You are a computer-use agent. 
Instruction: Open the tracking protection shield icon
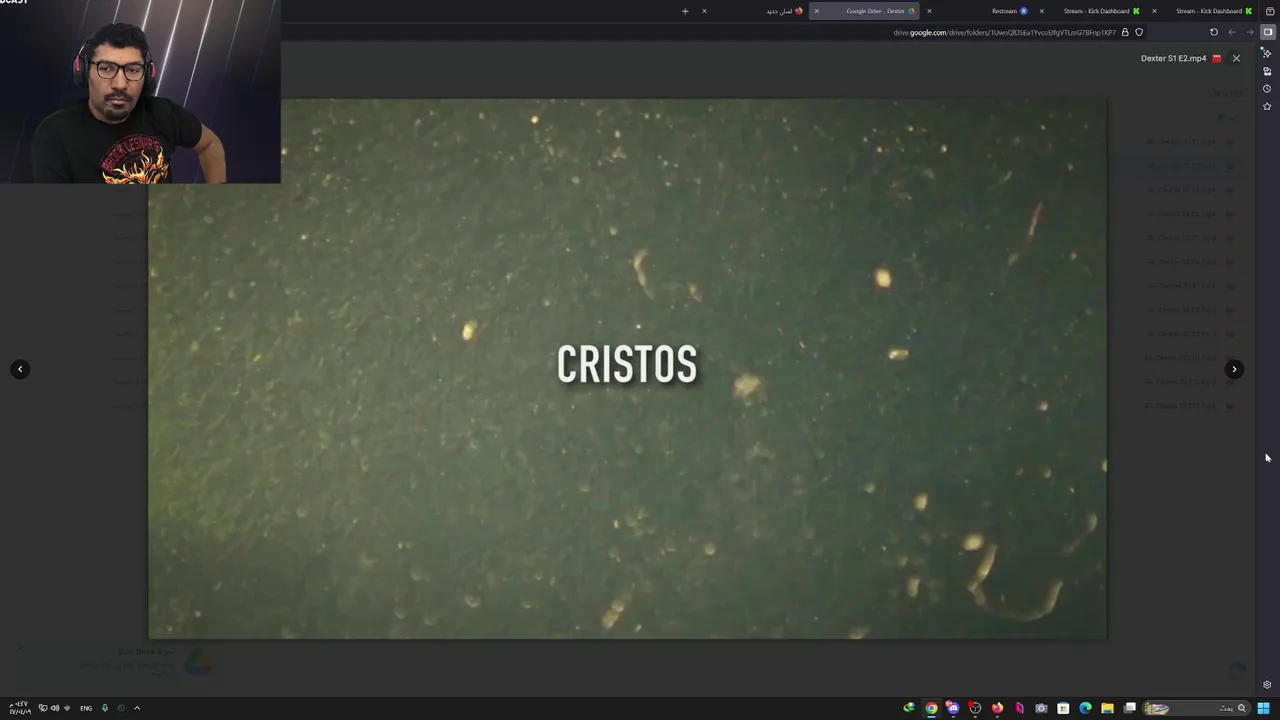point(1139,32)
